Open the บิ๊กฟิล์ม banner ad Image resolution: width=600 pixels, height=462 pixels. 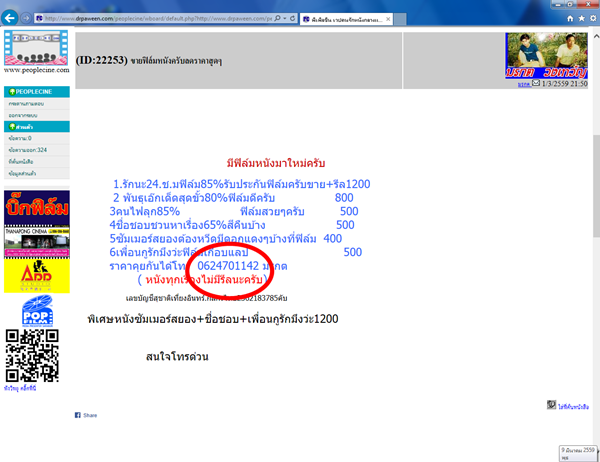tap(37, 209)
